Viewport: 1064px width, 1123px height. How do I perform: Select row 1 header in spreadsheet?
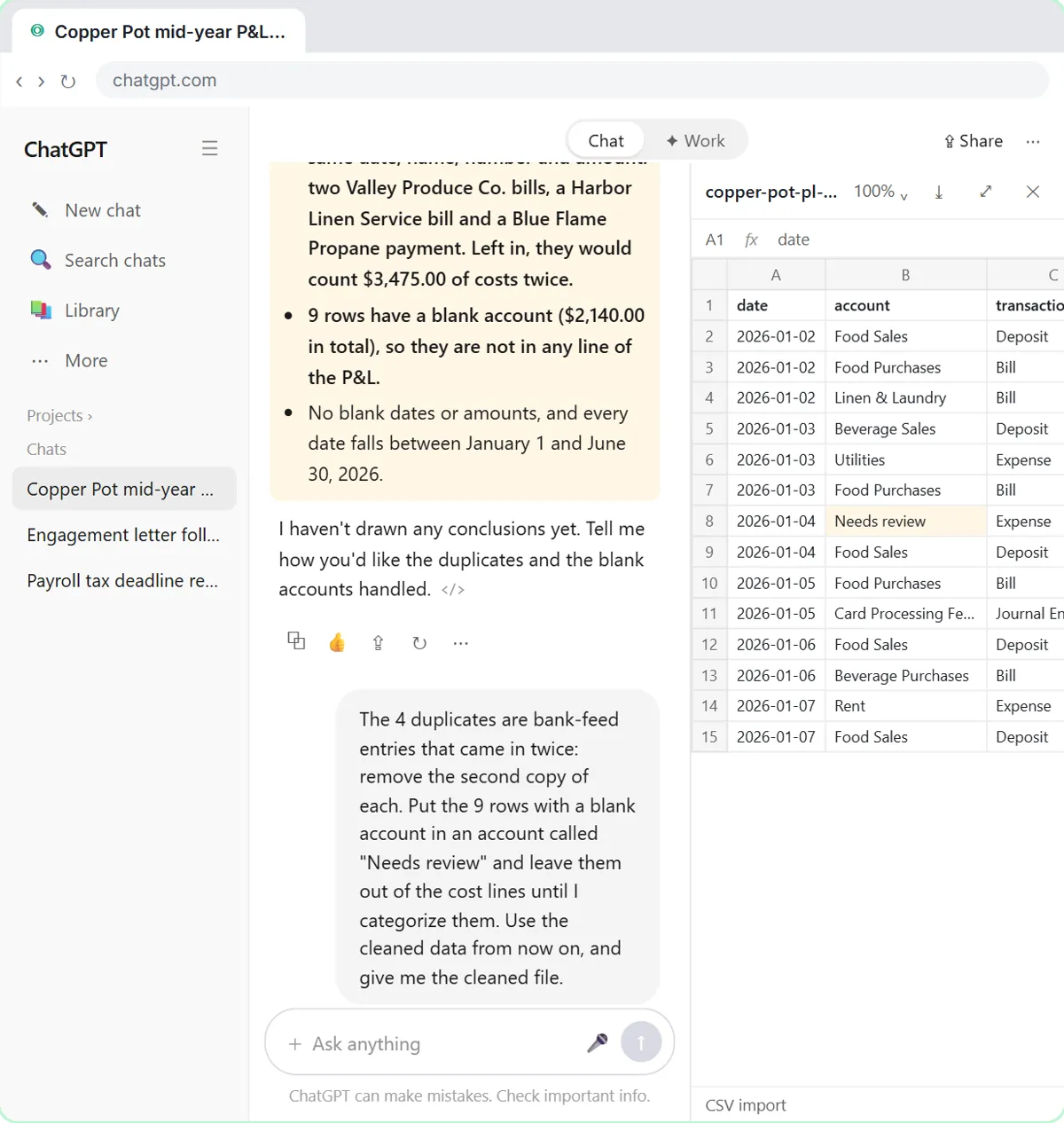coord(709,305)
